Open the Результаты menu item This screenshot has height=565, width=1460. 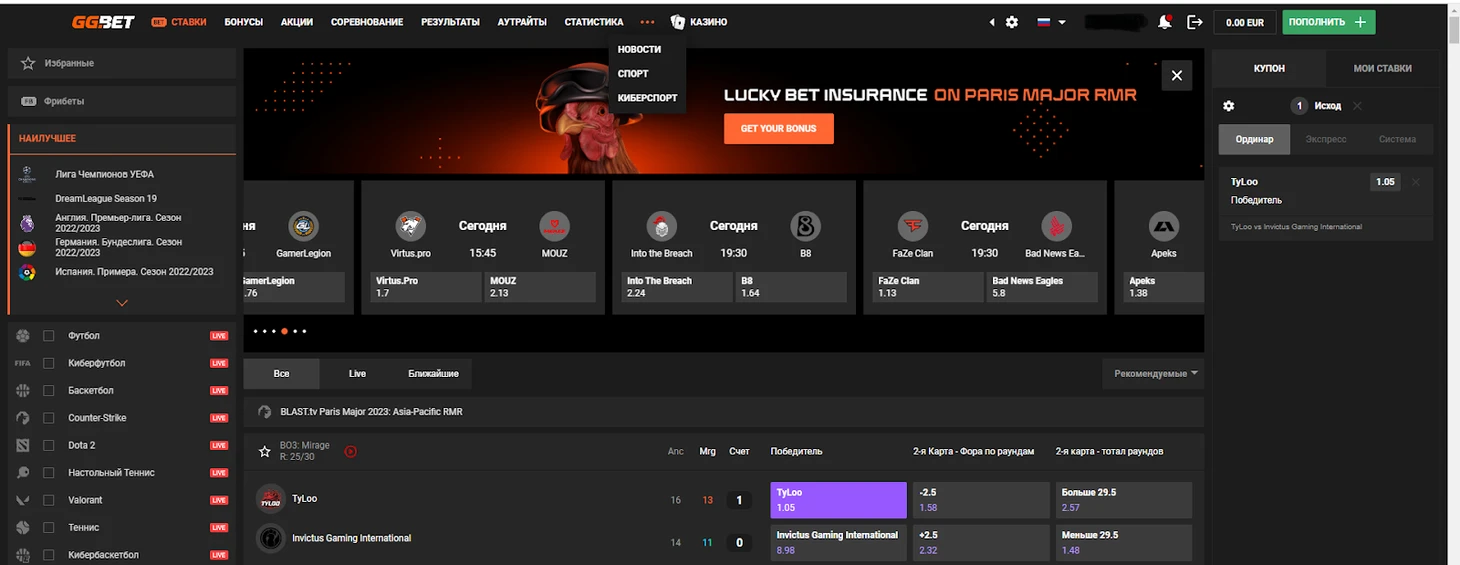(450, 22)
